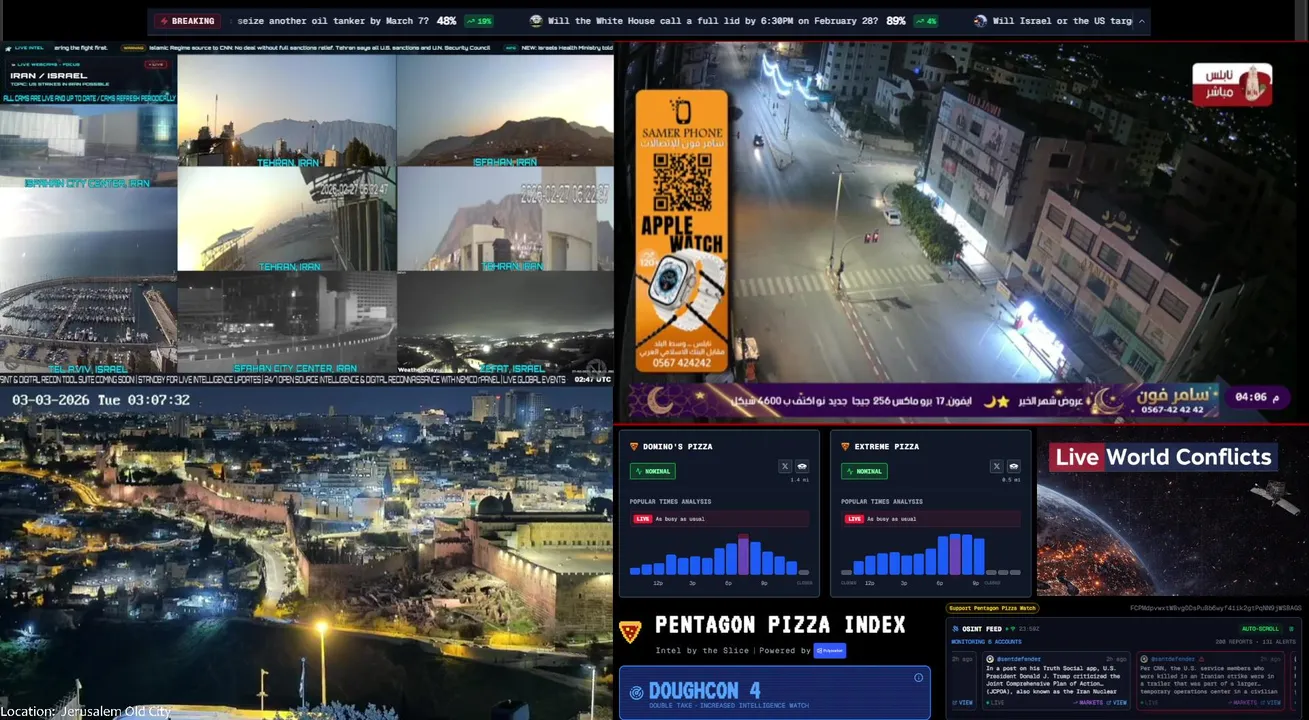Click the red LIVE badge in Iran/Israel panel

pos(155,64)
